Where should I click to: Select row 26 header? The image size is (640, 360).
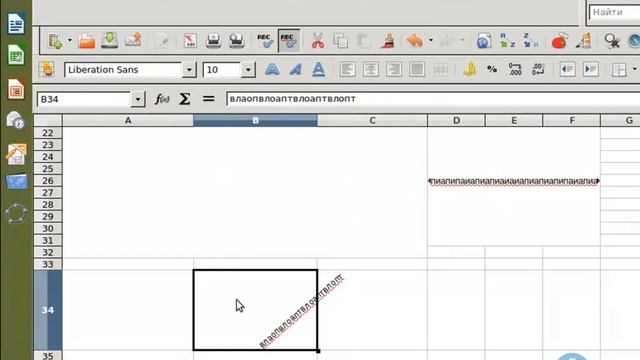pyautogui.click(x=48, y=180)
